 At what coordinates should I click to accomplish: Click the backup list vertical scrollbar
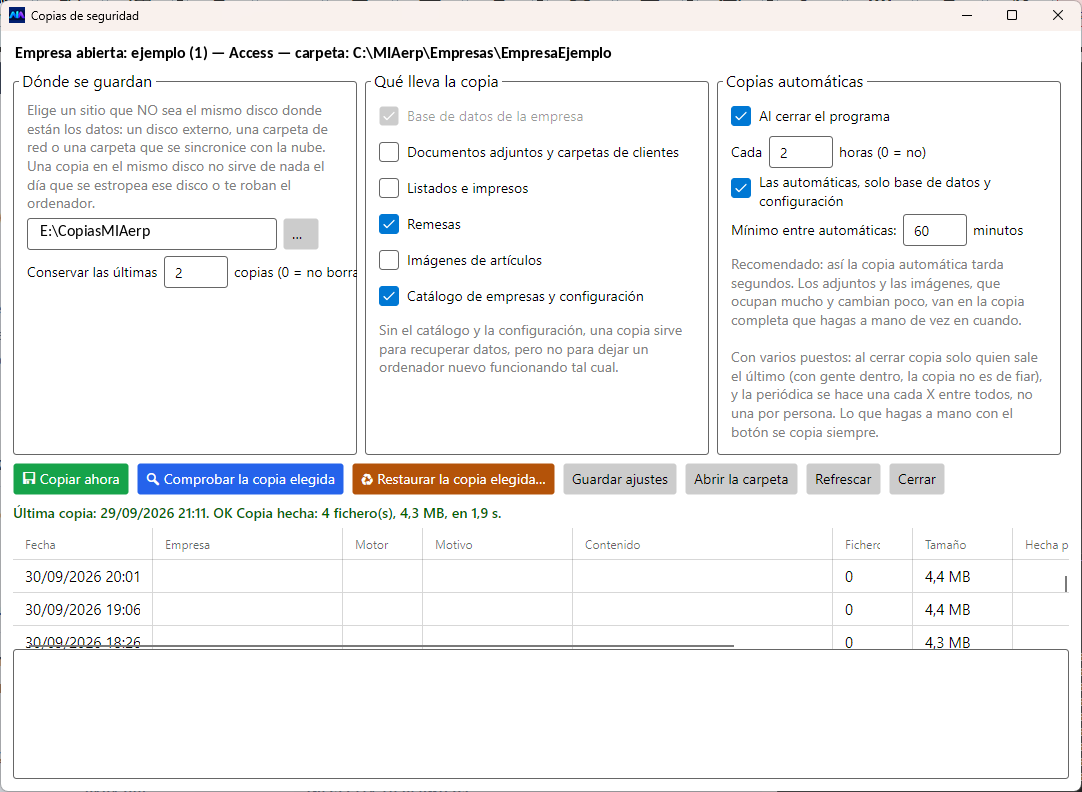point(1065,584)
